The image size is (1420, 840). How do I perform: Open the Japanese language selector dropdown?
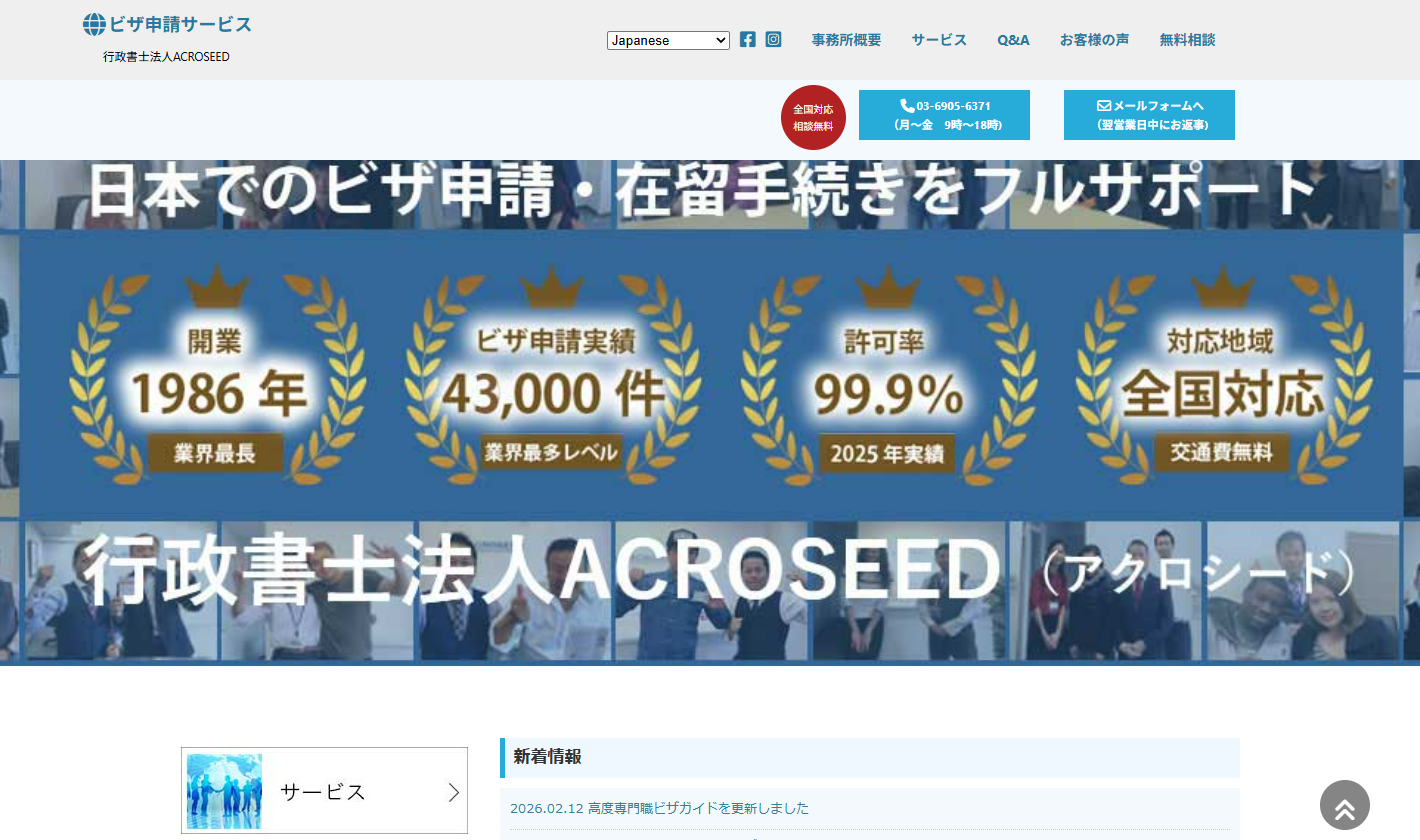tap(668, 40)
